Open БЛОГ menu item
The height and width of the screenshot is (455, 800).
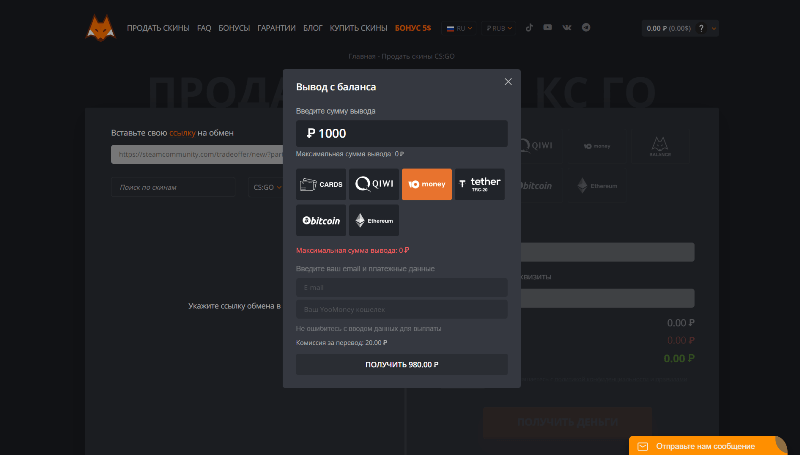pos(313,28)
